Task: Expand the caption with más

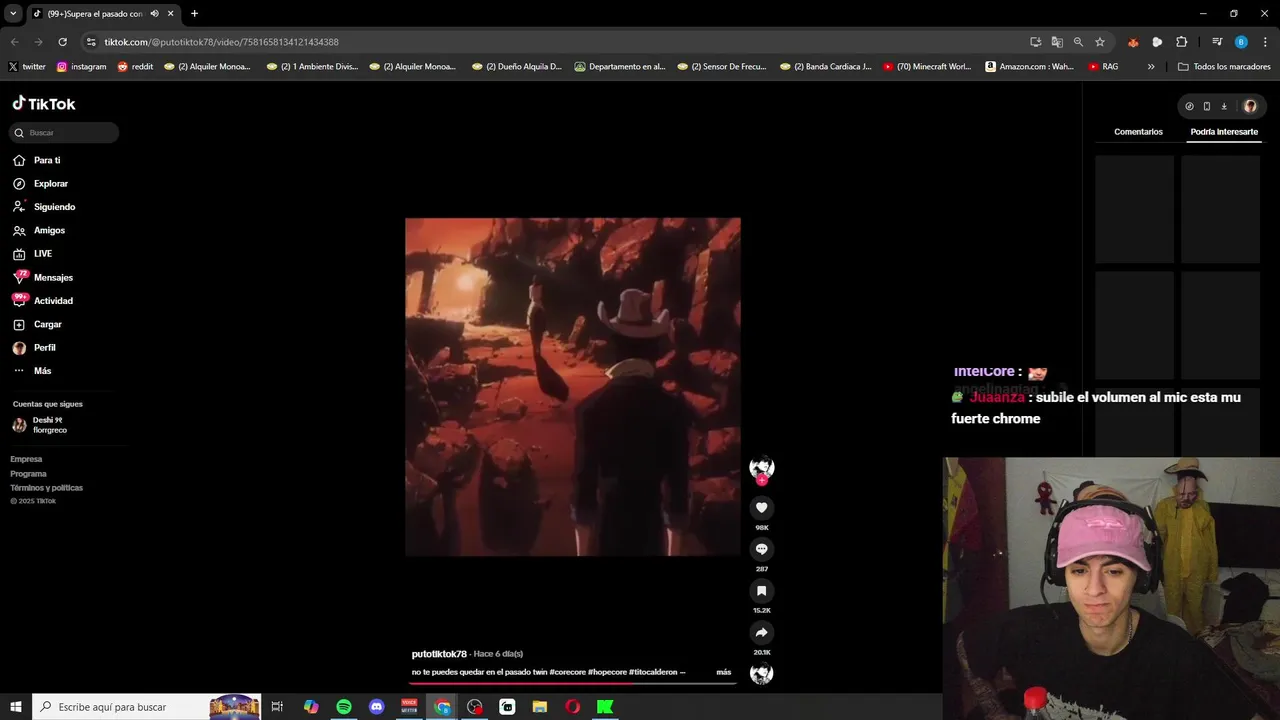Action: (724, 672)
